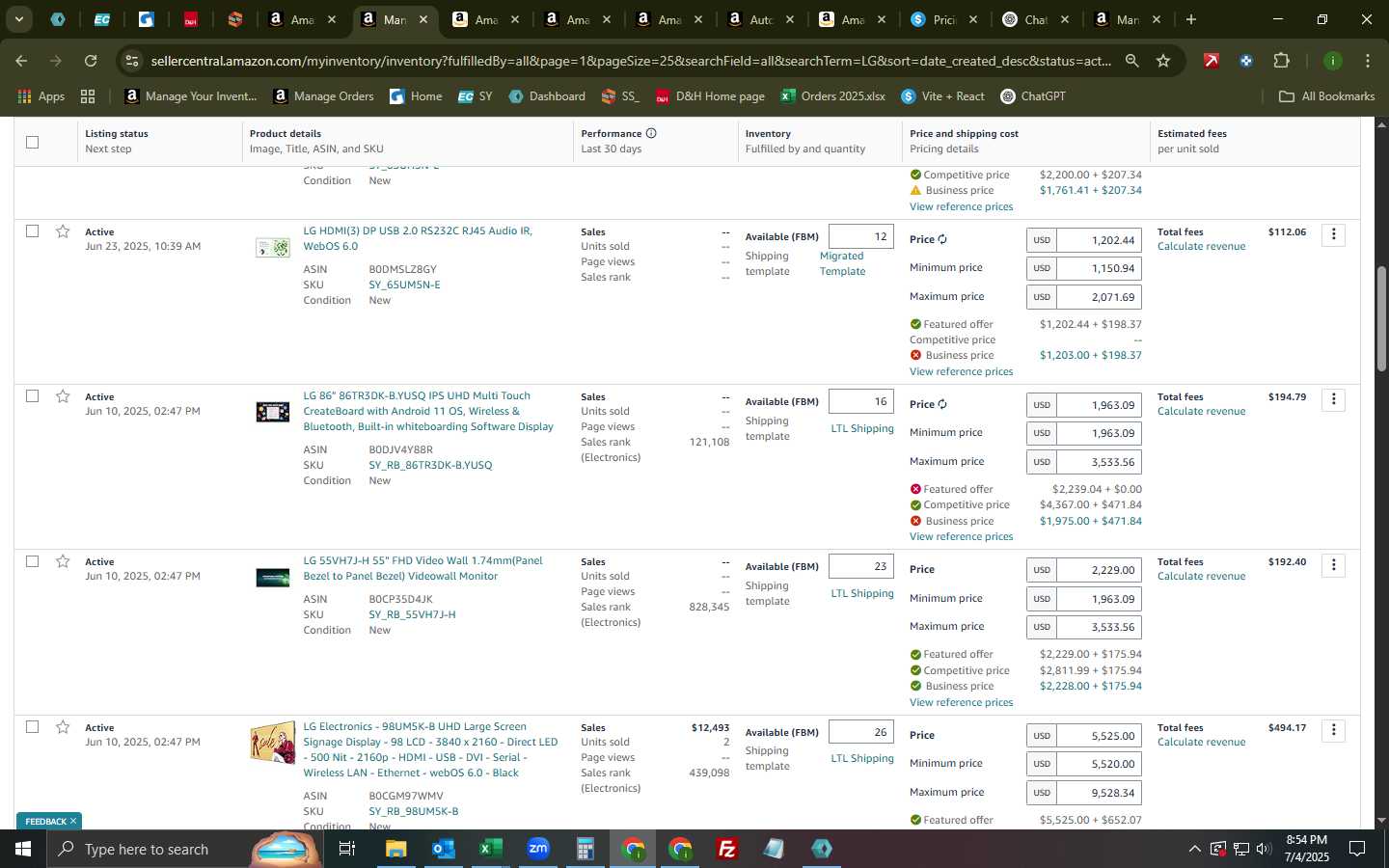Open Chrome three-dot menu
The height and width of the screenshot is (868, 1389).
click(1368, 61)
